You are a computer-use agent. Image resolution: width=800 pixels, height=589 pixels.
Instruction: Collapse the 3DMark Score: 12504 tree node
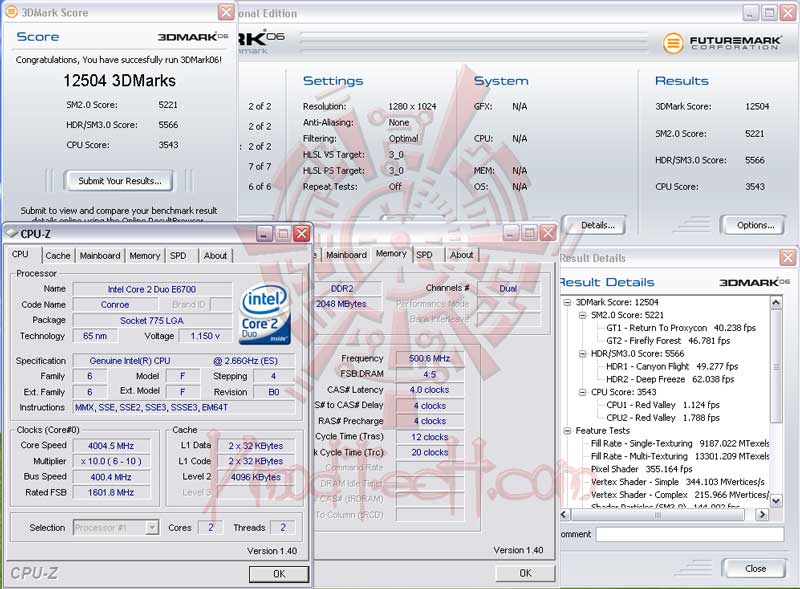coord(567,302)
